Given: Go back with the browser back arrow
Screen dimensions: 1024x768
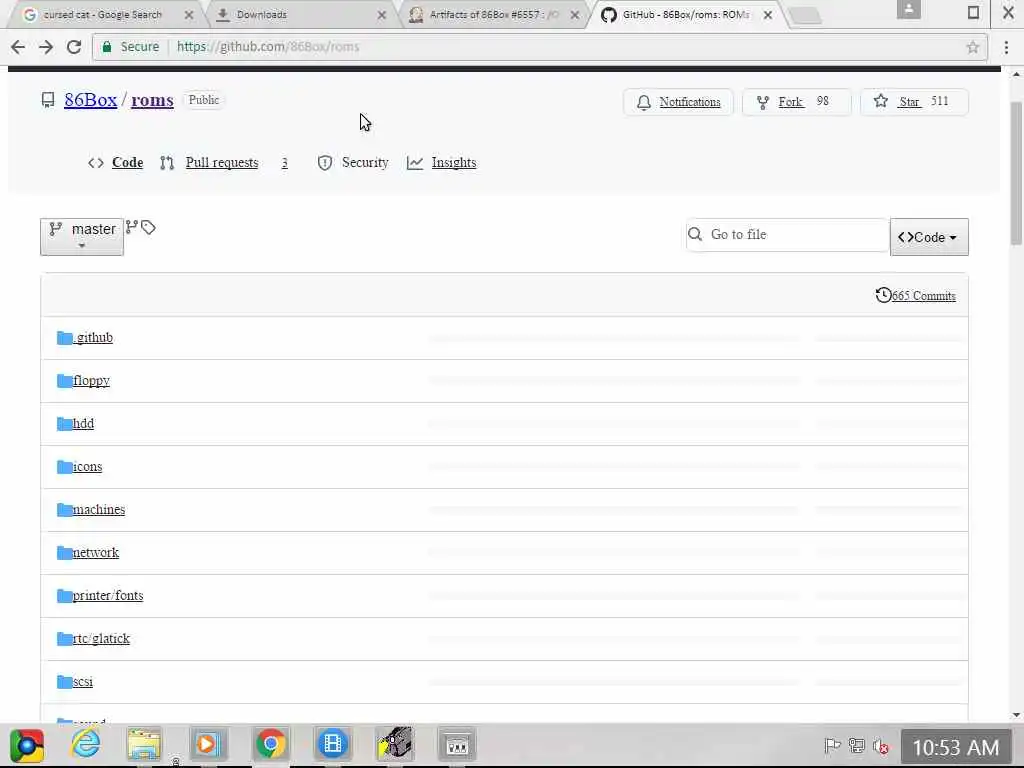Looking at the screenshot, I should (x=18, y=46).
